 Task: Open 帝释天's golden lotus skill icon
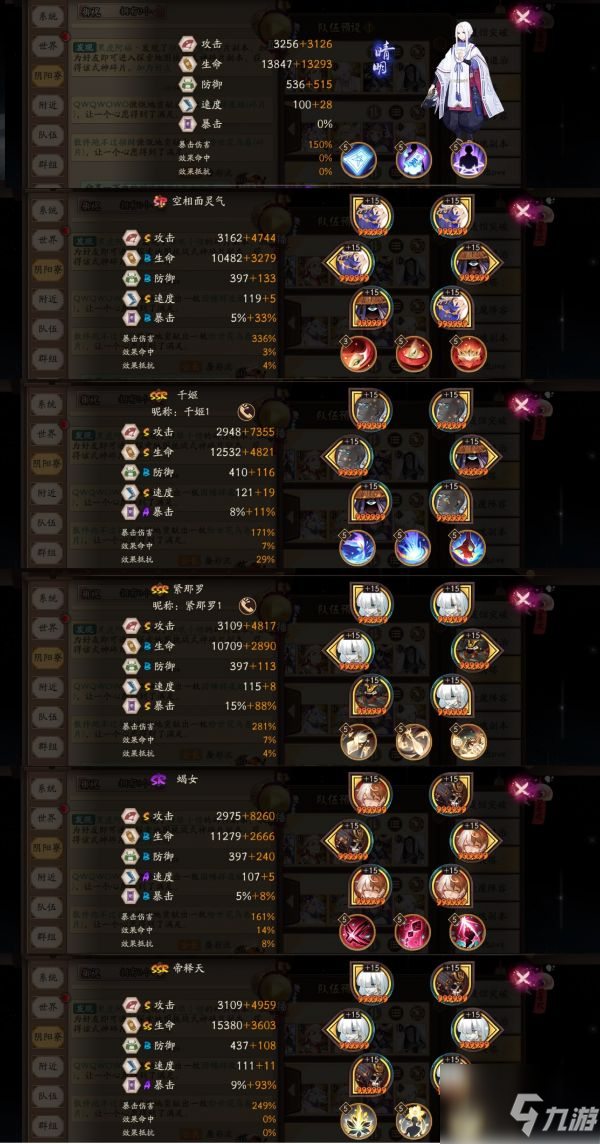coord(358,1123)
